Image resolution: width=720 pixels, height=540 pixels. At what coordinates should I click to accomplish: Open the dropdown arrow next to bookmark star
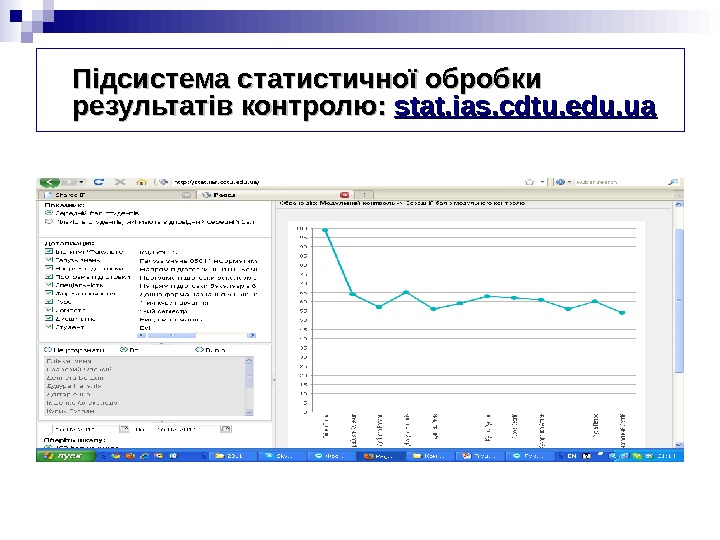coord(542,182)
